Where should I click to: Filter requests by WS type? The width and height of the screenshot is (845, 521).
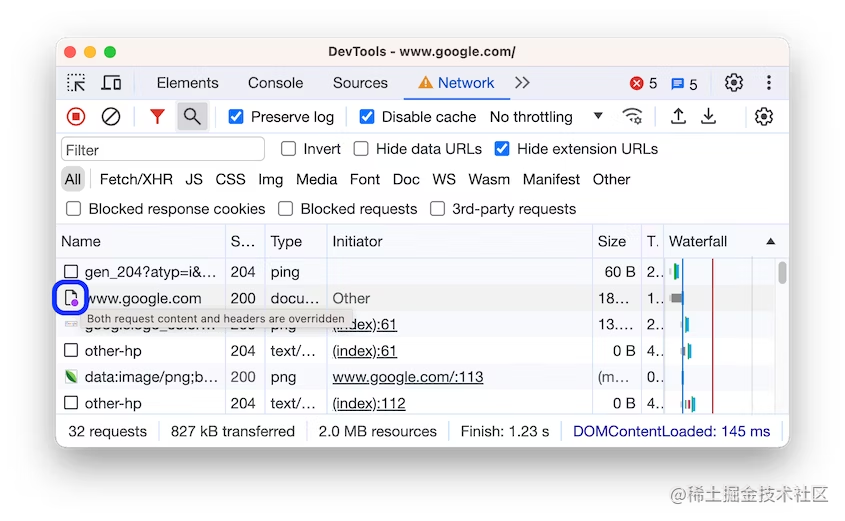pos(444,179)
